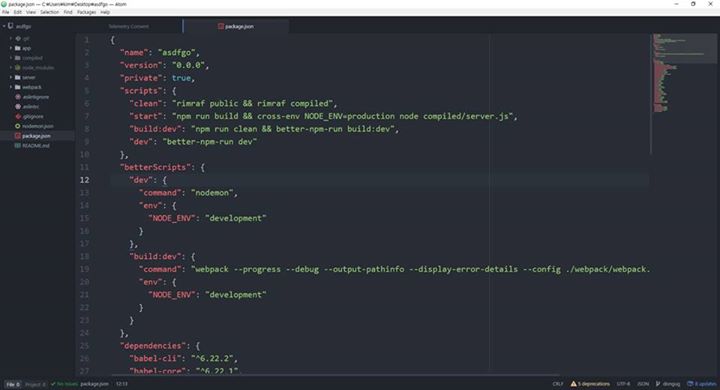Click the node_modules folder icon
720x390 pixels.
coord(17,68)
